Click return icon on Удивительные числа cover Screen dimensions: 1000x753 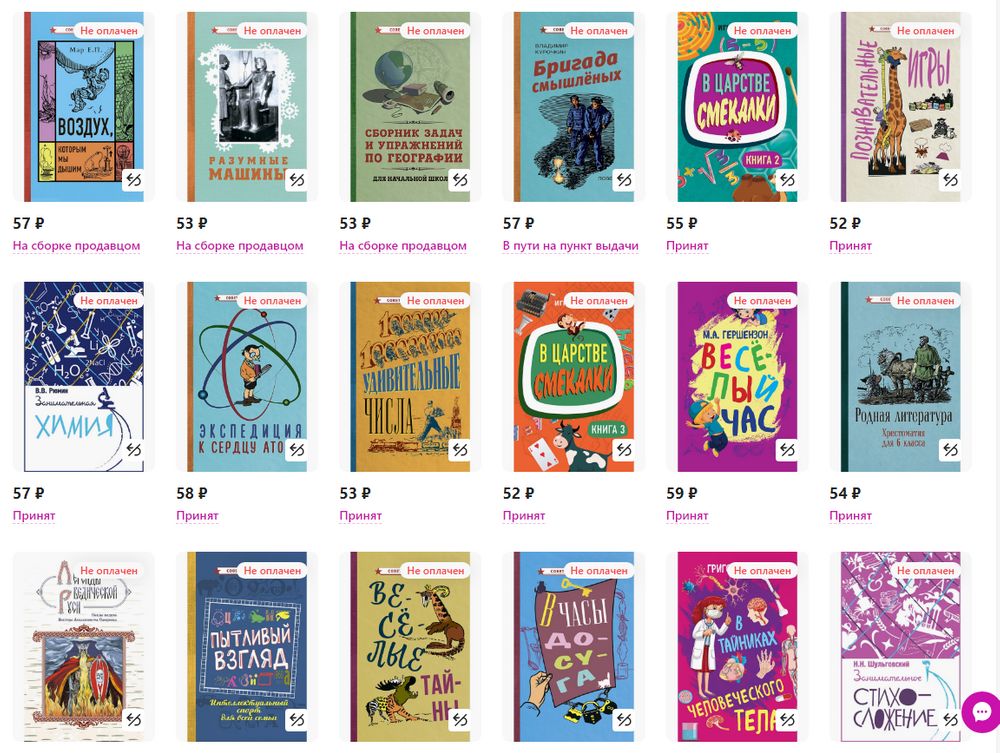[x=460, y=450]
